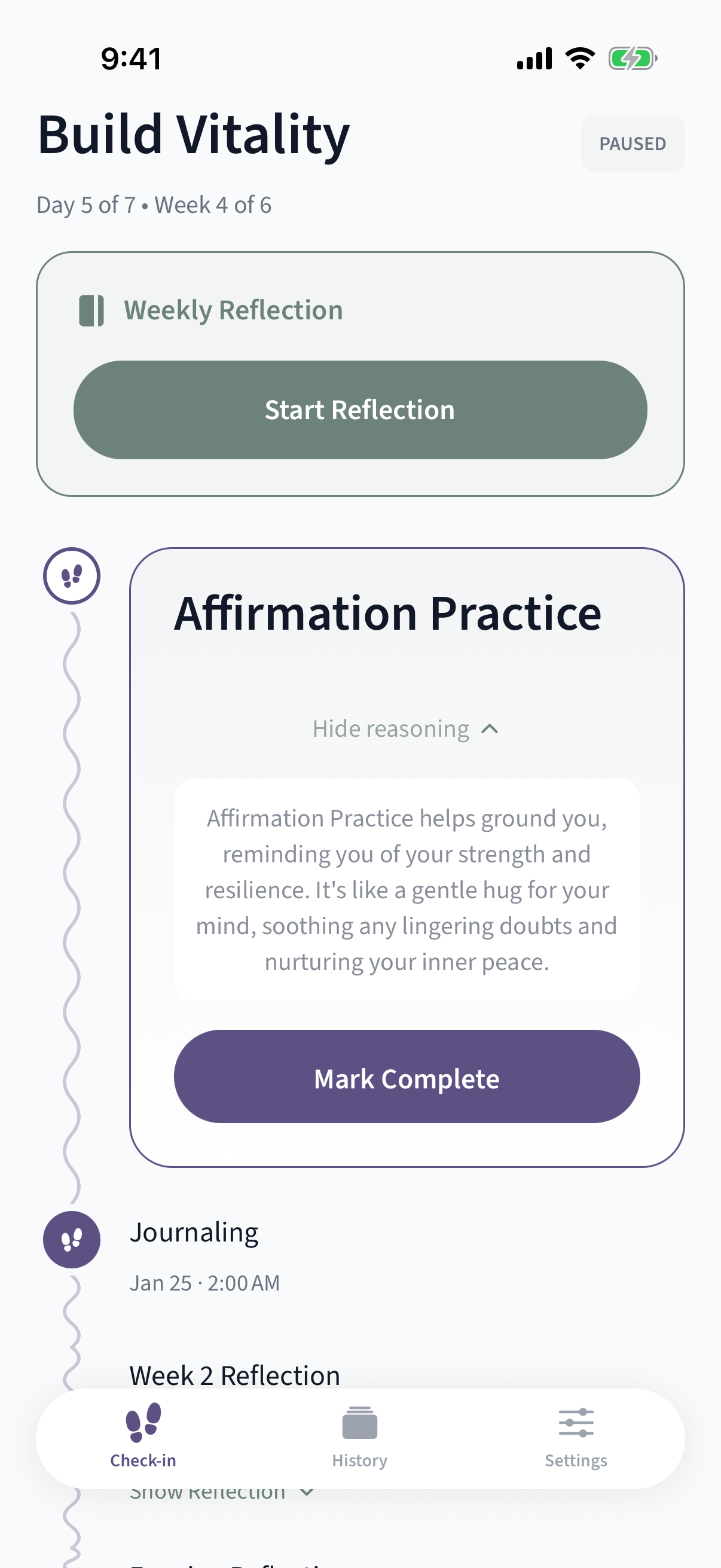Viewport: 721px width, 1568px height.
Task: Tap the cellular signal bars icon
Action: click(534, 59)
